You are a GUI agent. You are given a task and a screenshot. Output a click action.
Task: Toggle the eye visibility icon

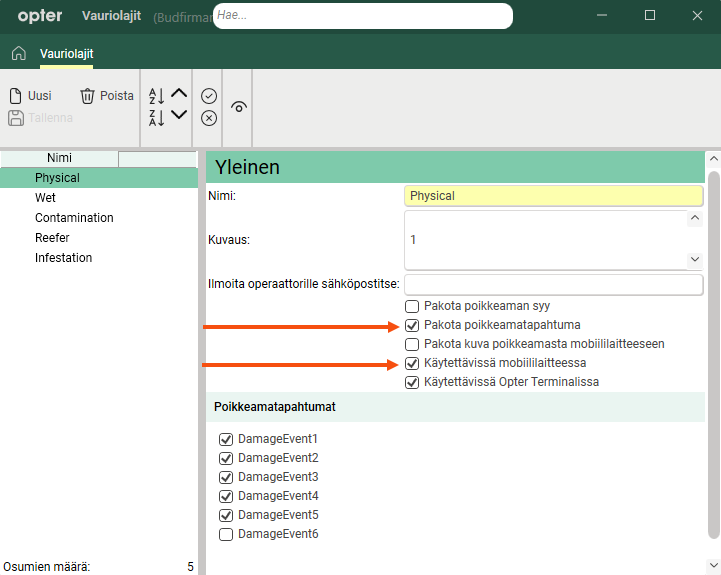click(x=239, y=107)
